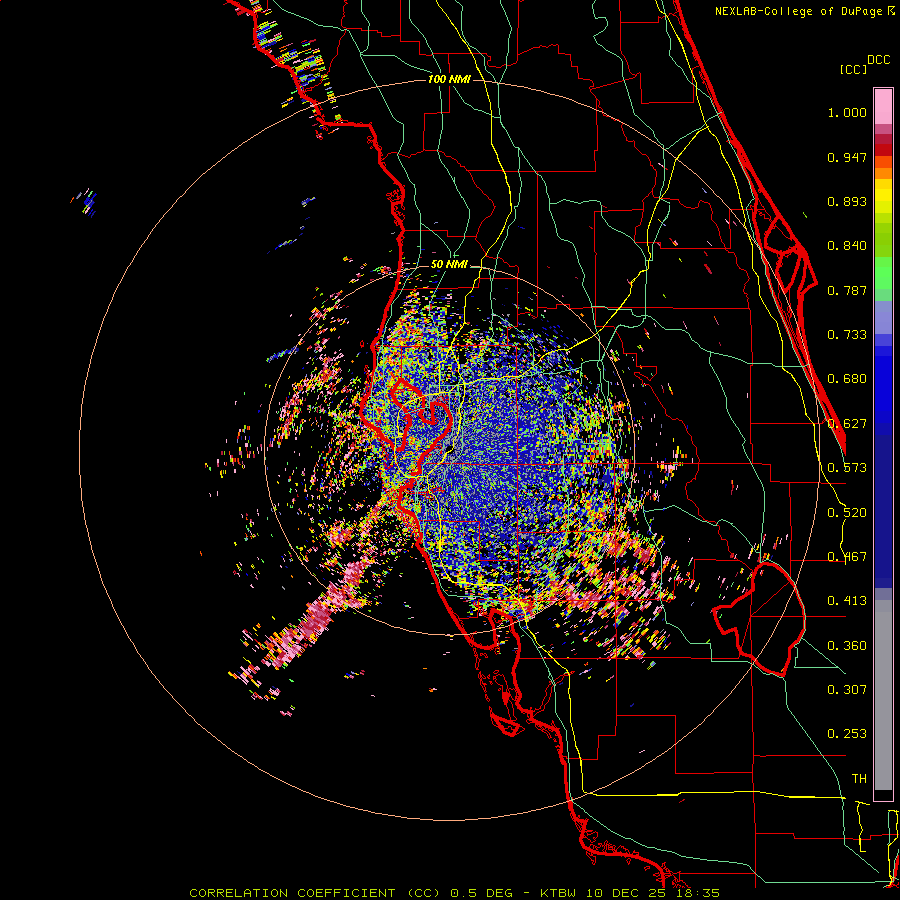The height and width of the screenshot is (900, 900).
Task: Select the 0.787 scale value
Action: click(847, 290)
